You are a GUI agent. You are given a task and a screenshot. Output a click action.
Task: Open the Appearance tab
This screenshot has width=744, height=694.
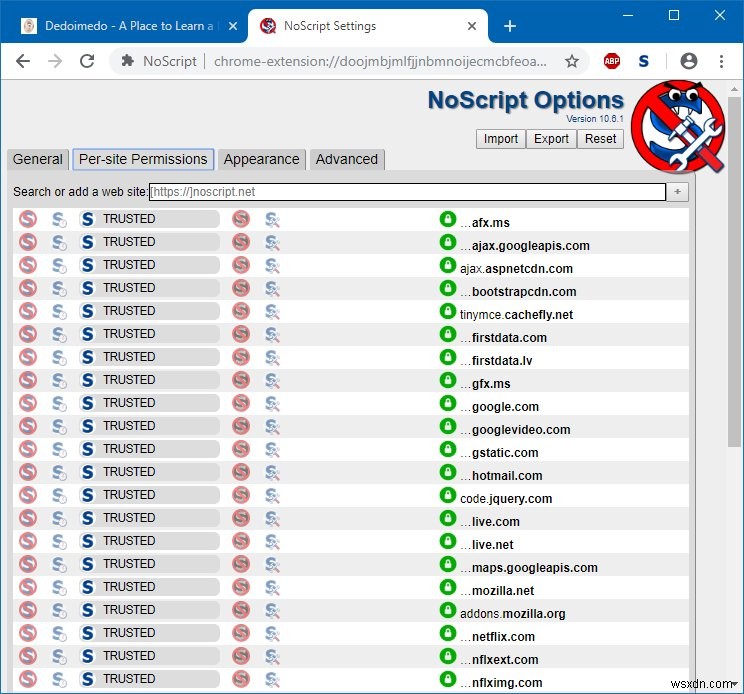[x=261, y=159]
